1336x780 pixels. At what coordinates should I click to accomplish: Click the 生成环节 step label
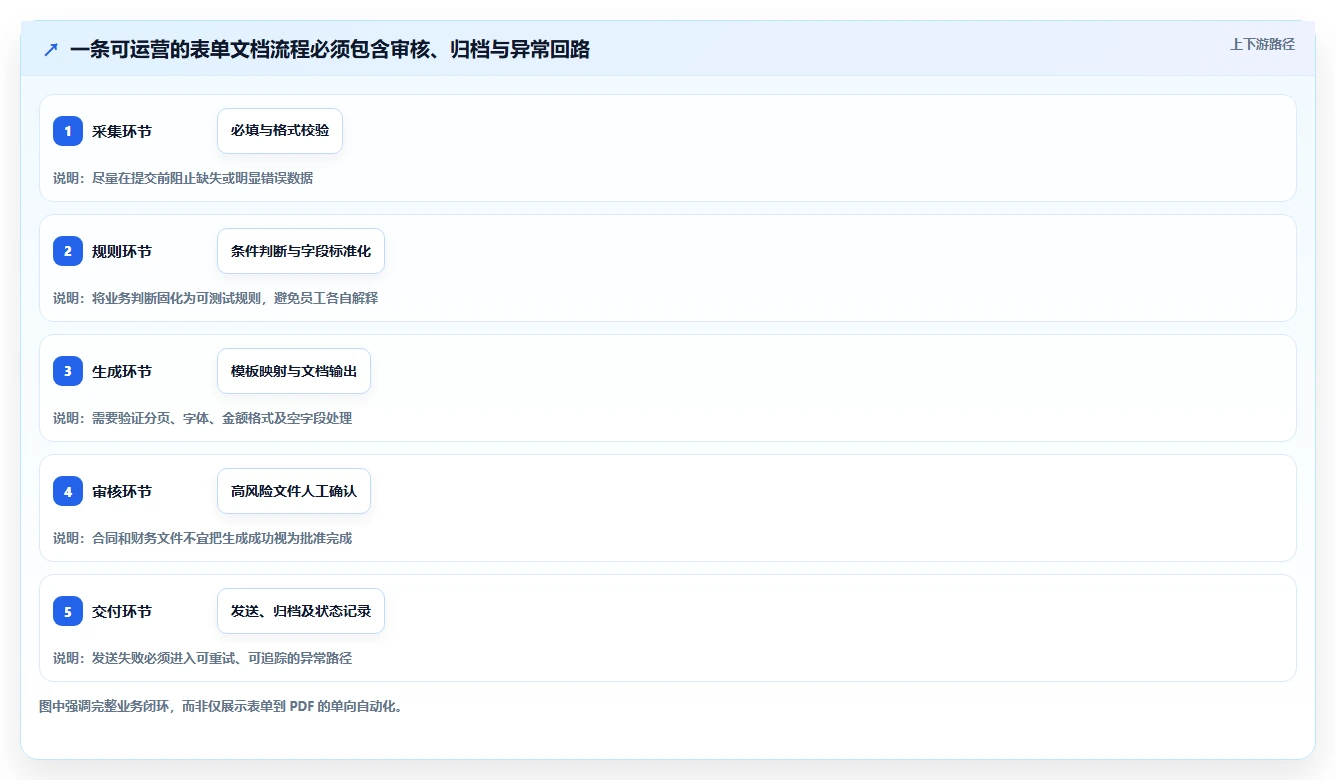coord(122,371)
